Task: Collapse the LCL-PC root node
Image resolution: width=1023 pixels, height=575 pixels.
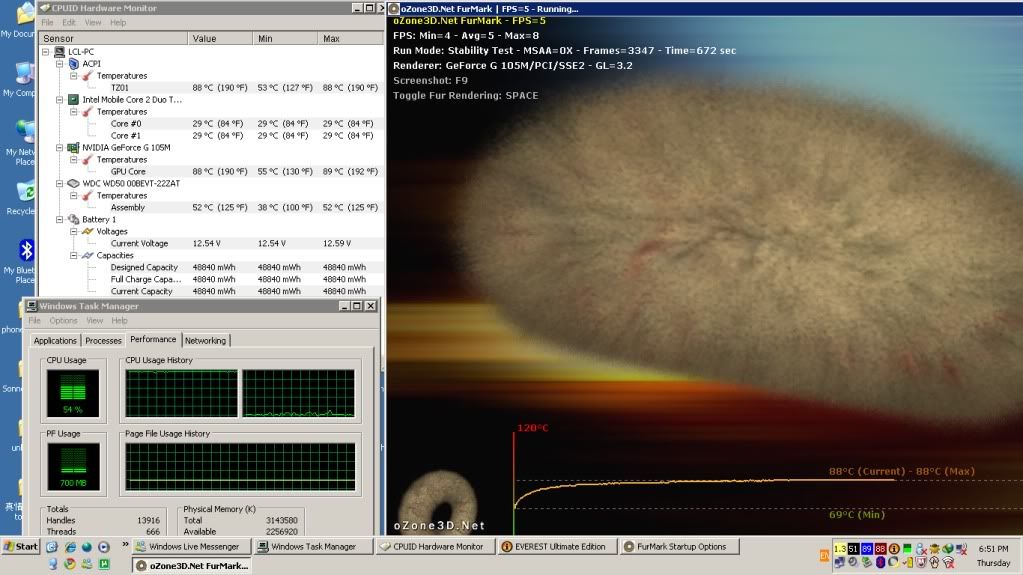Action: pyautogui.click(x=45, y=52)
